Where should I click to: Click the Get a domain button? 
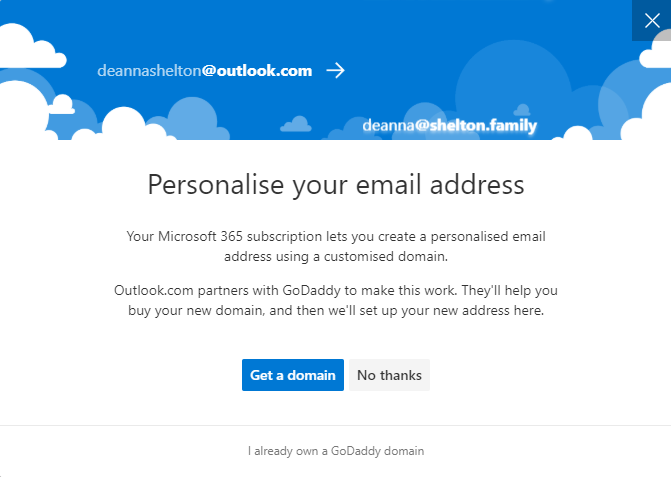[x=293, y=375]
